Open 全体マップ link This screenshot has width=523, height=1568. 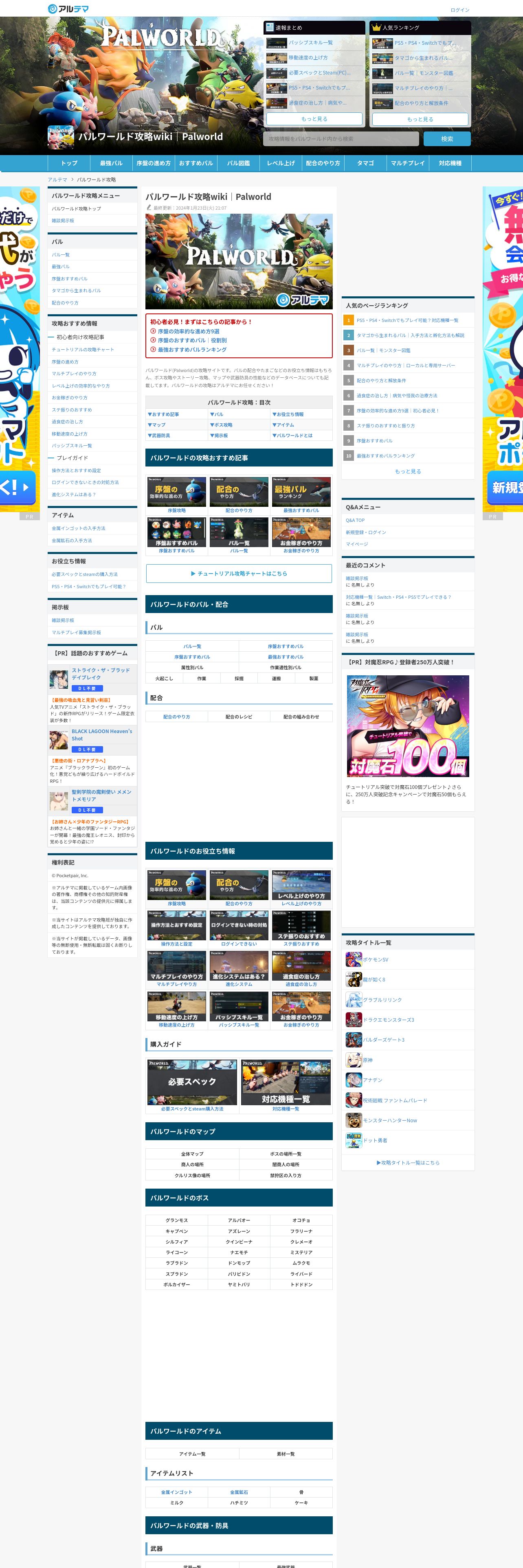[x=192, y=1154]
